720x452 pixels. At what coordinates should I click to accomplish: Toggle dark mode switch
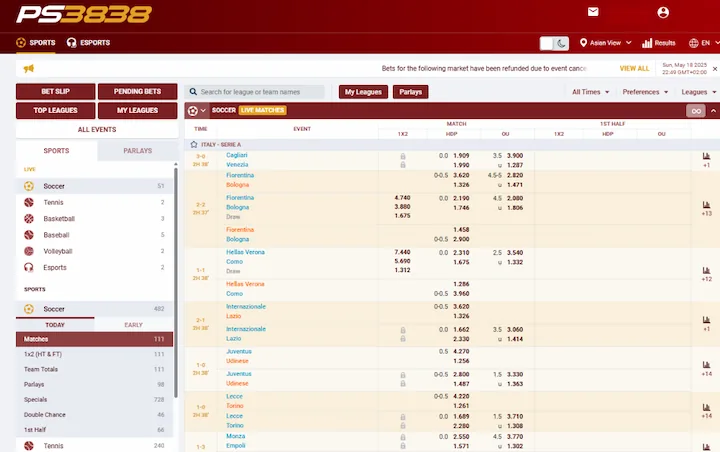553,43
